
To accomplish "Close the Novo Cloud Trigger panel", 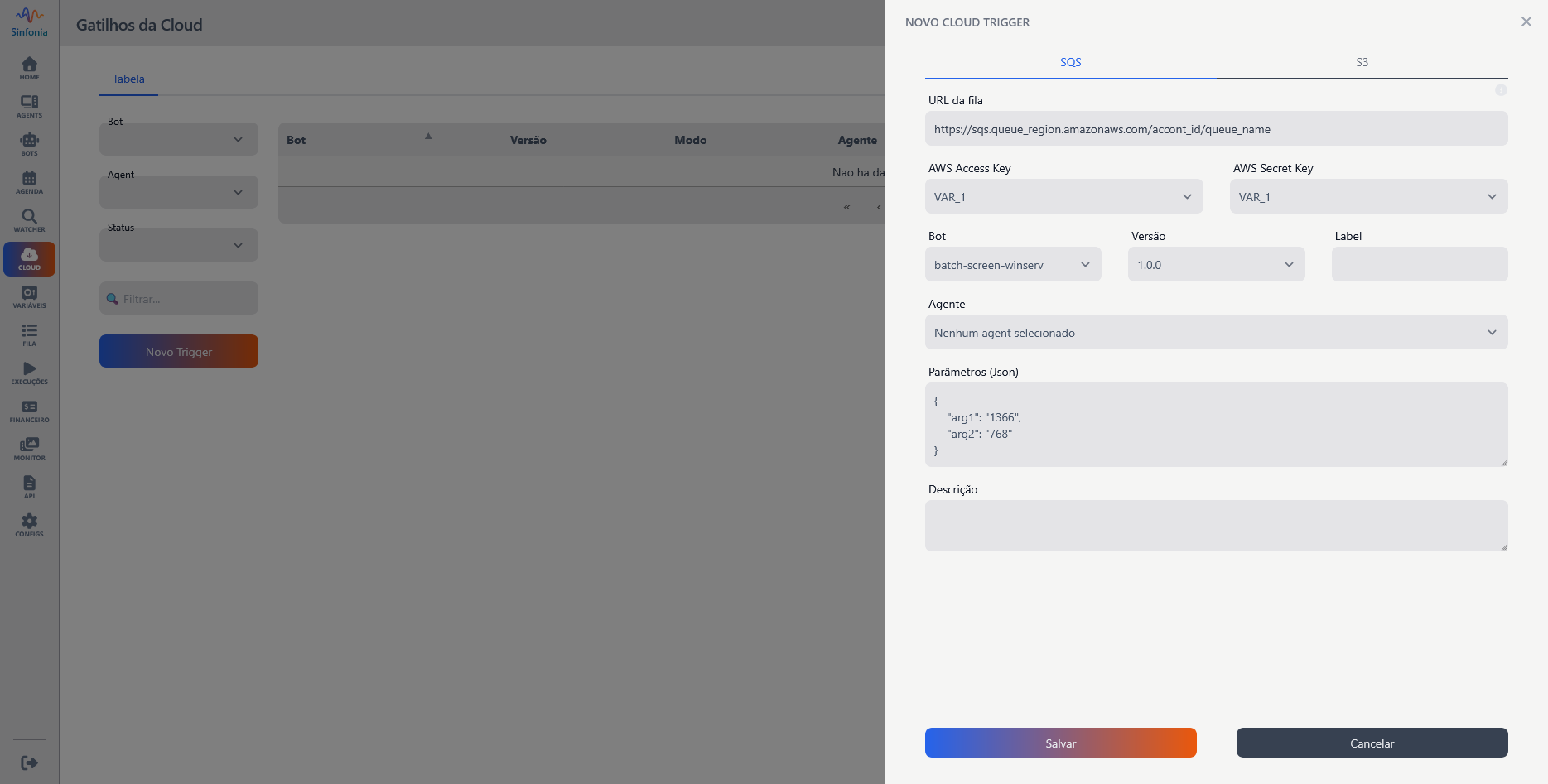I will (1526, 22).
